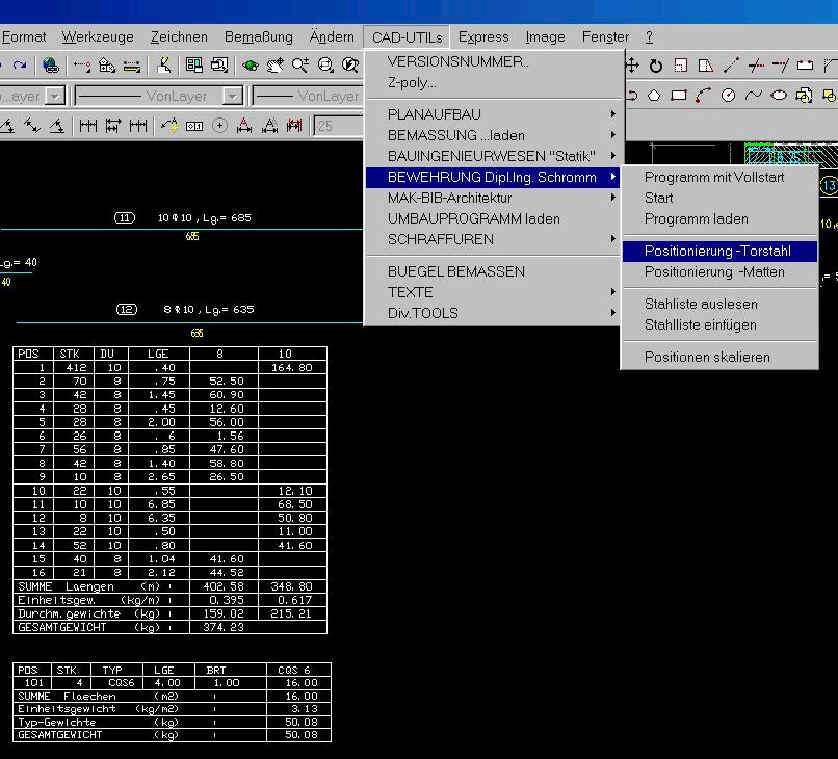Click the Redraw pencil icon
Viewport: 838px width, 759px height.
(x=164, y=65)
